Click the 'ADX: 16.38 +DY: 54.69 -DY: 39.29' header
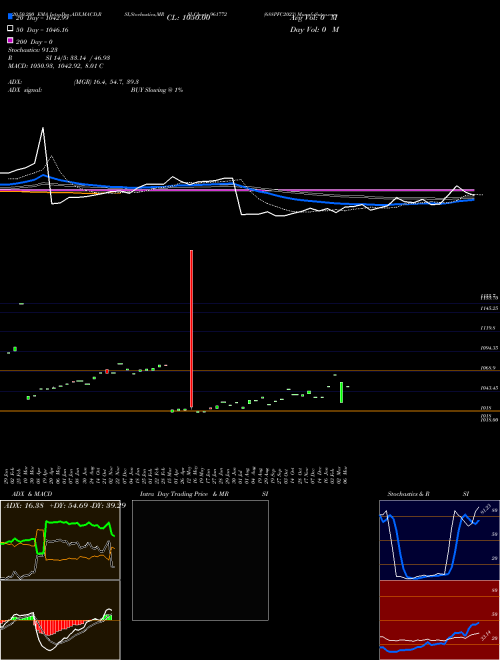The height and width of the screenshot is (660, 500). click(65, 506)
